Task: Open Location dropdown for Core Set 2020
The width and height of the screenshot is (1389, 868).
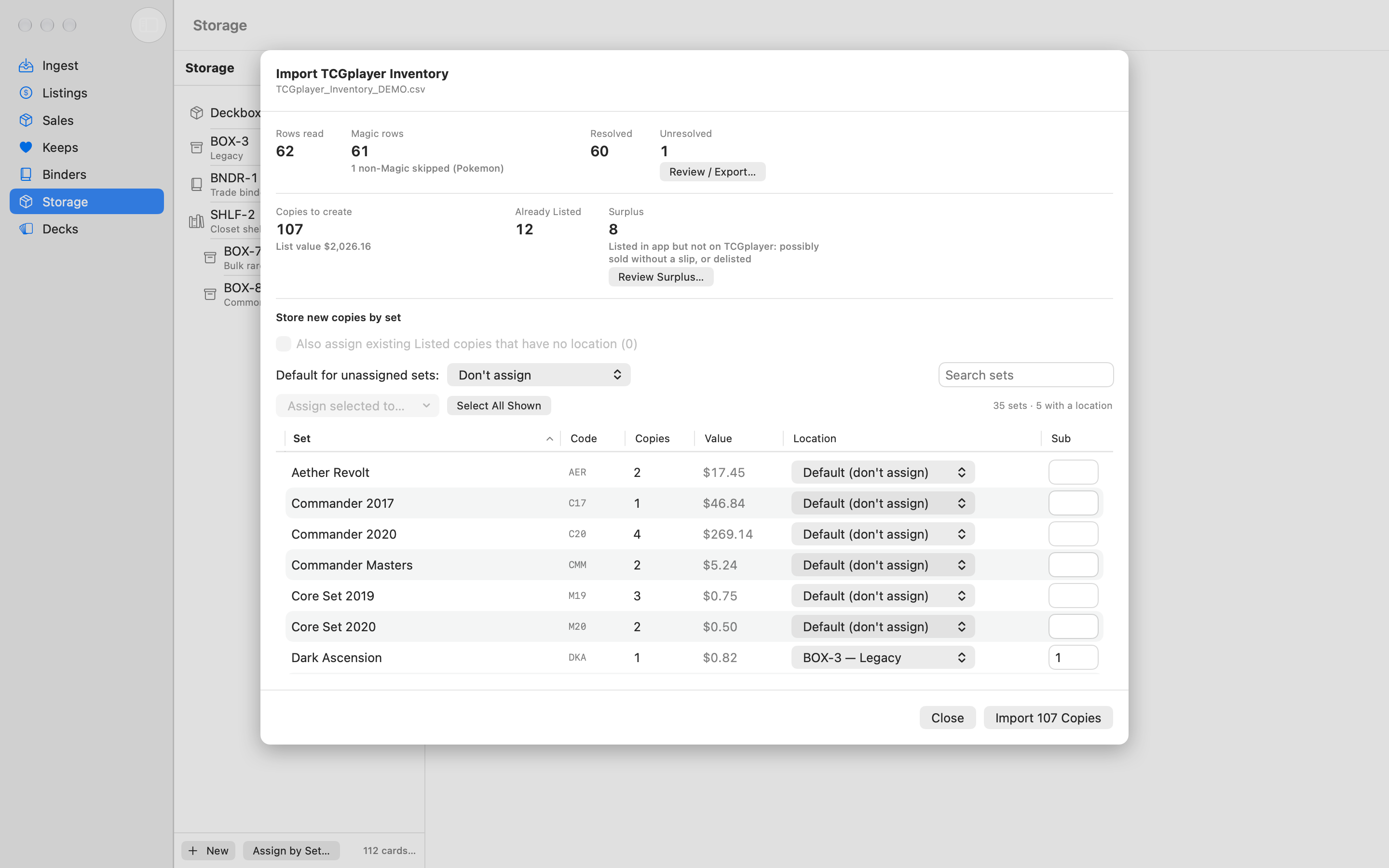Action: point(883,626)
